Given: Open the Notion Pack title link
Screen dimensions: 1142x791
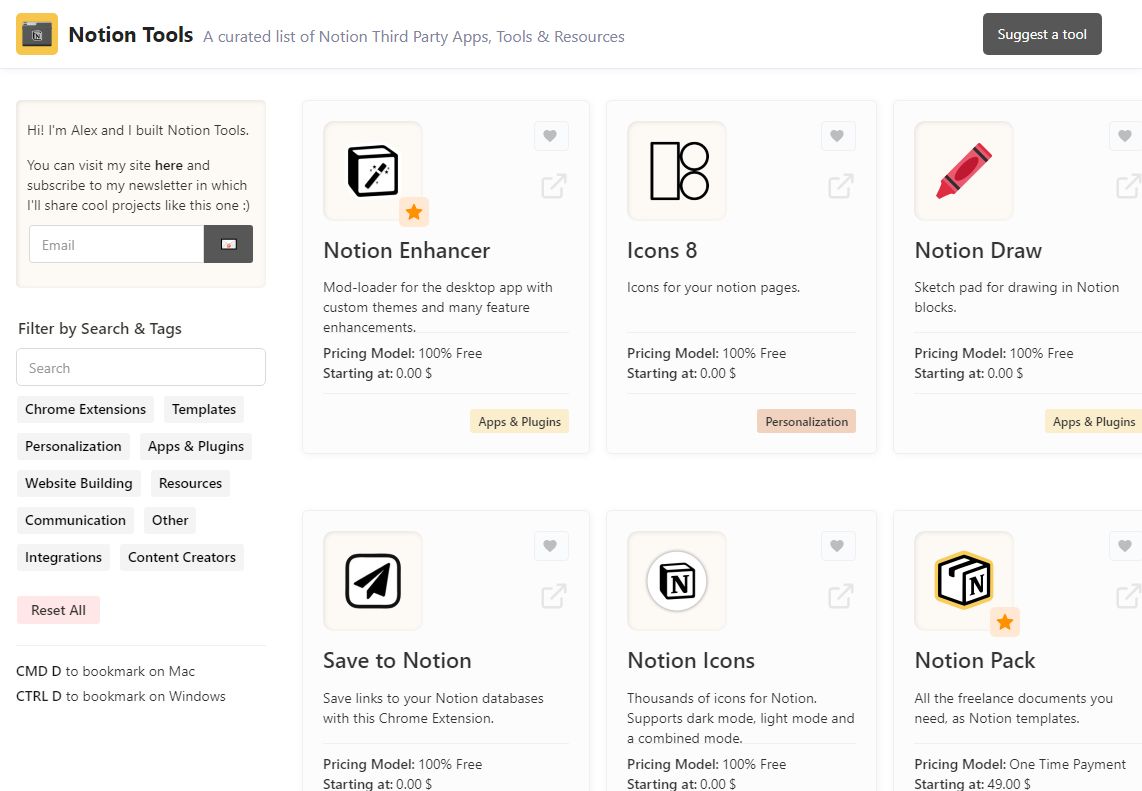Looking at the screenshot, I should pyautogui.click(x=974, y=661).
